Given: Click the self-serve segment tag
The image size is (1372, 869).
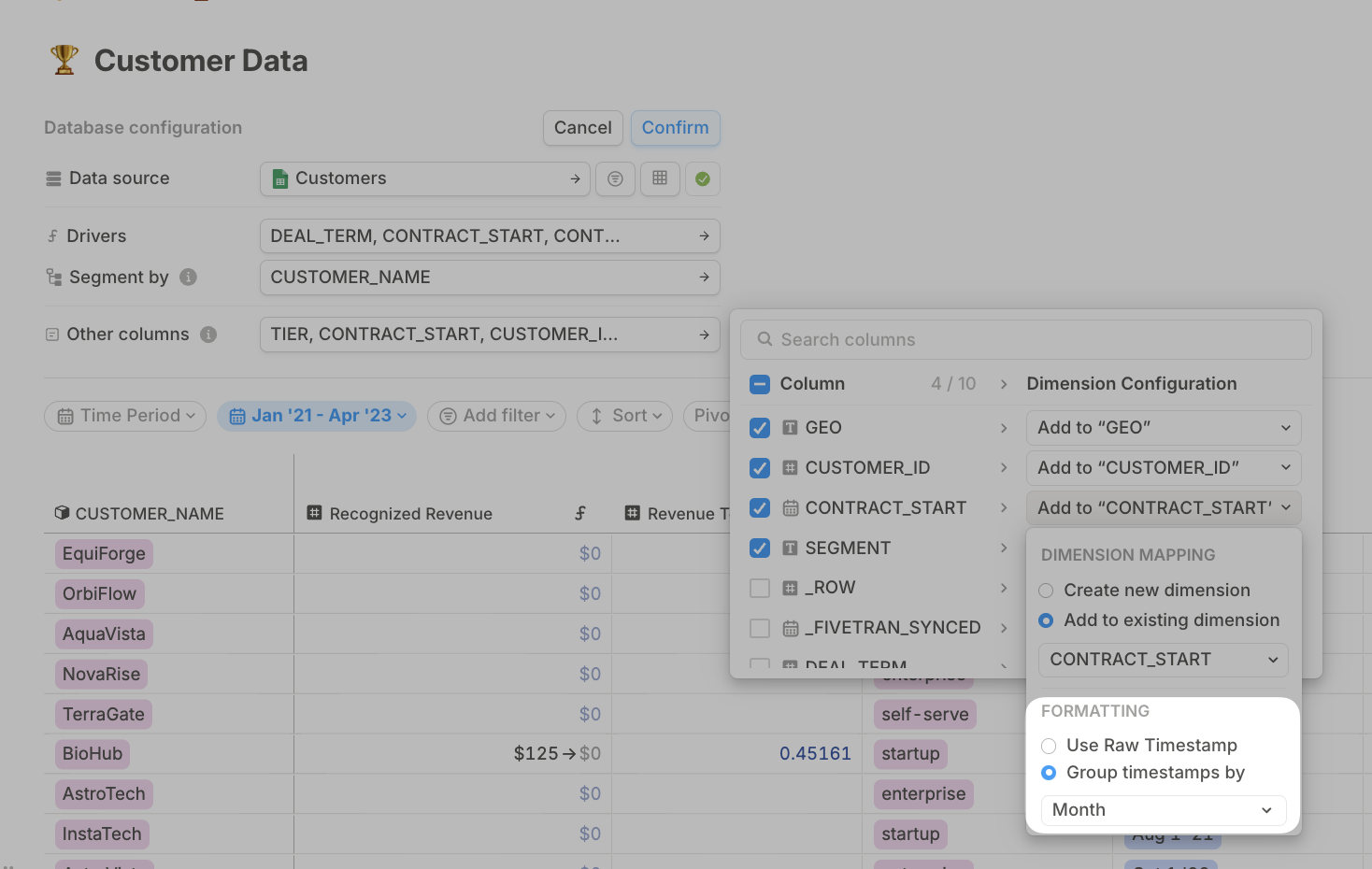Looking at the screenshot, I should (925, 715).
